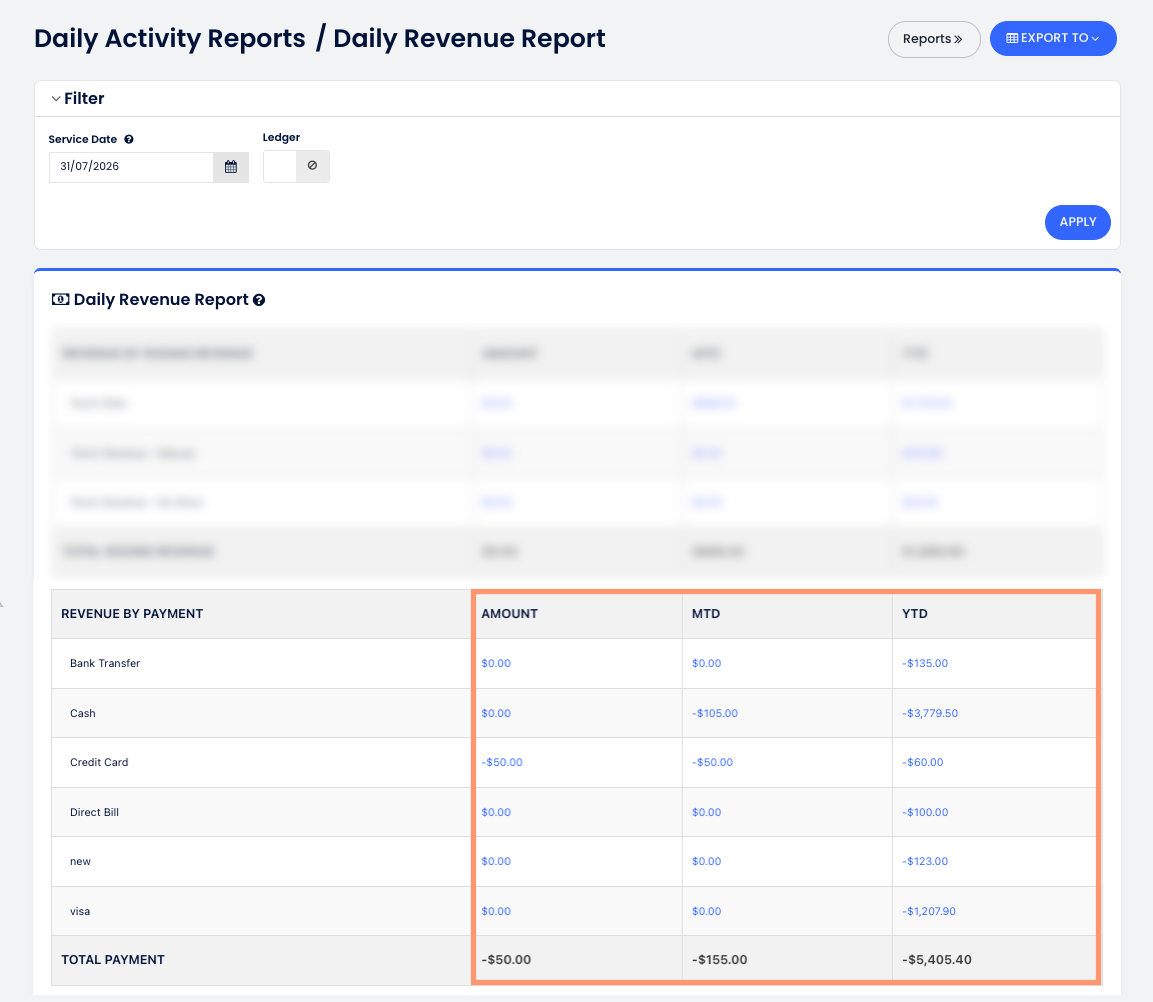
Task: Open the Service Date calendar picker icon
Action: point(231,167)
